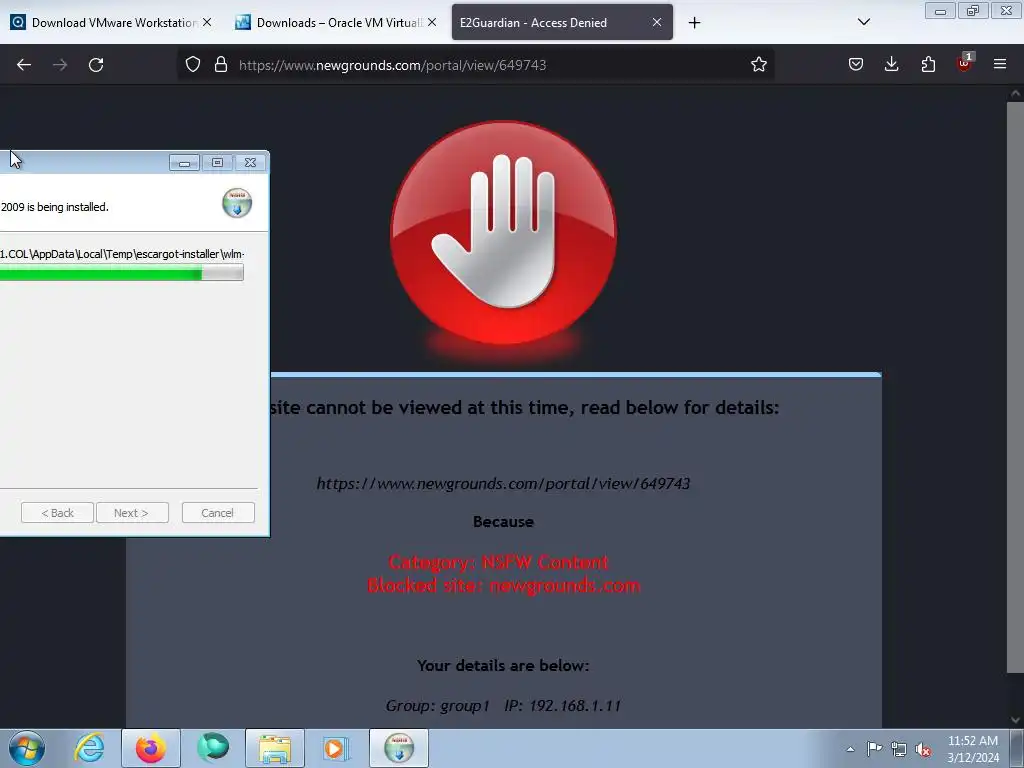This screenshot has width=1024, height=768.
Task: Click the Next button in installer
Action: coord(132,513)
